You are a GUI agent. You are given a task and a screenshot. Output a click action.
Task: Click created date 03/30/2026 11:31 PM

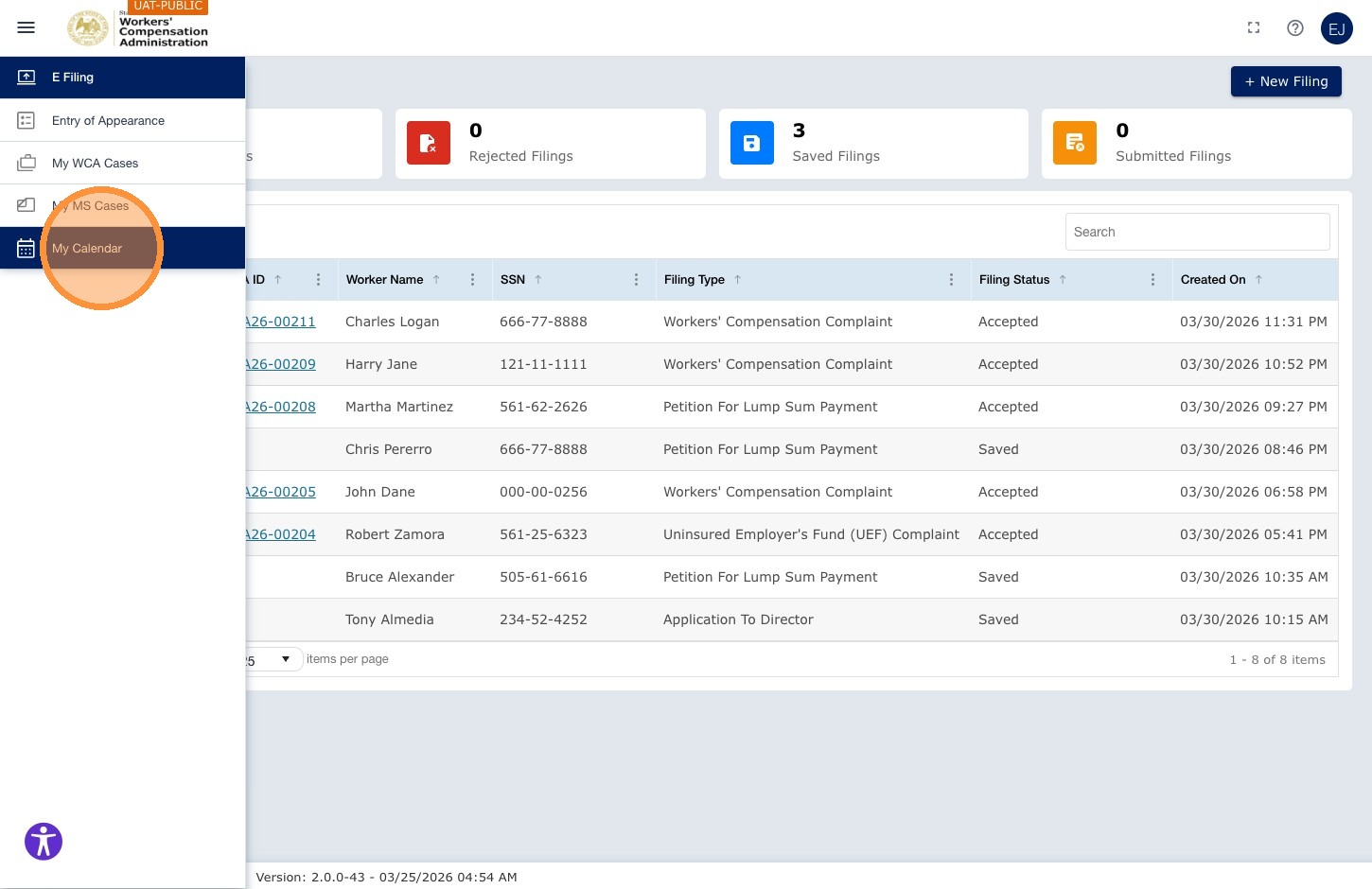pos(1254,322)
